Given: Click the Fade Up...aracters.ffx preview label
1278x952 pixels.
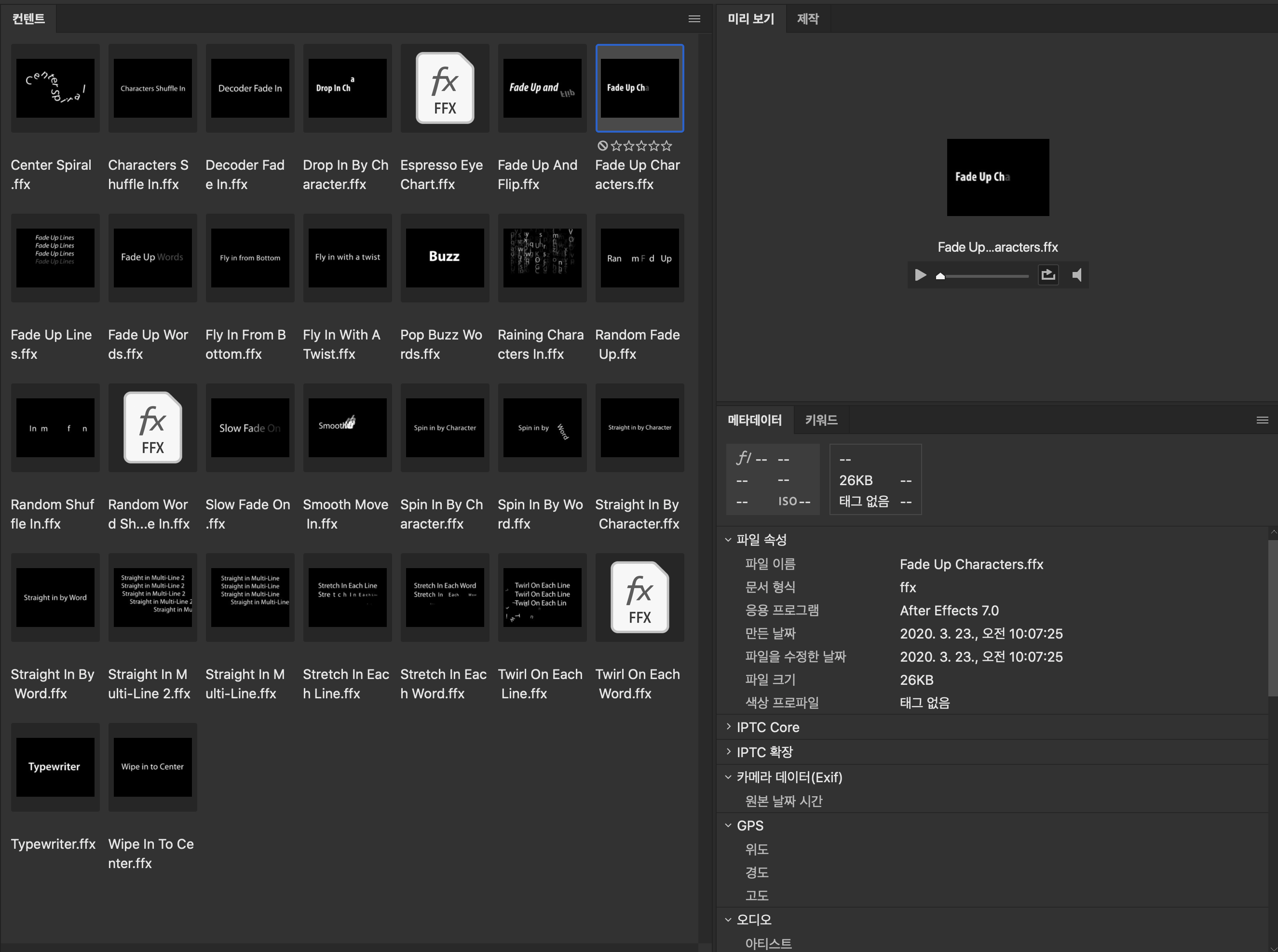Looking at the screenshot, I should point(997,247).
